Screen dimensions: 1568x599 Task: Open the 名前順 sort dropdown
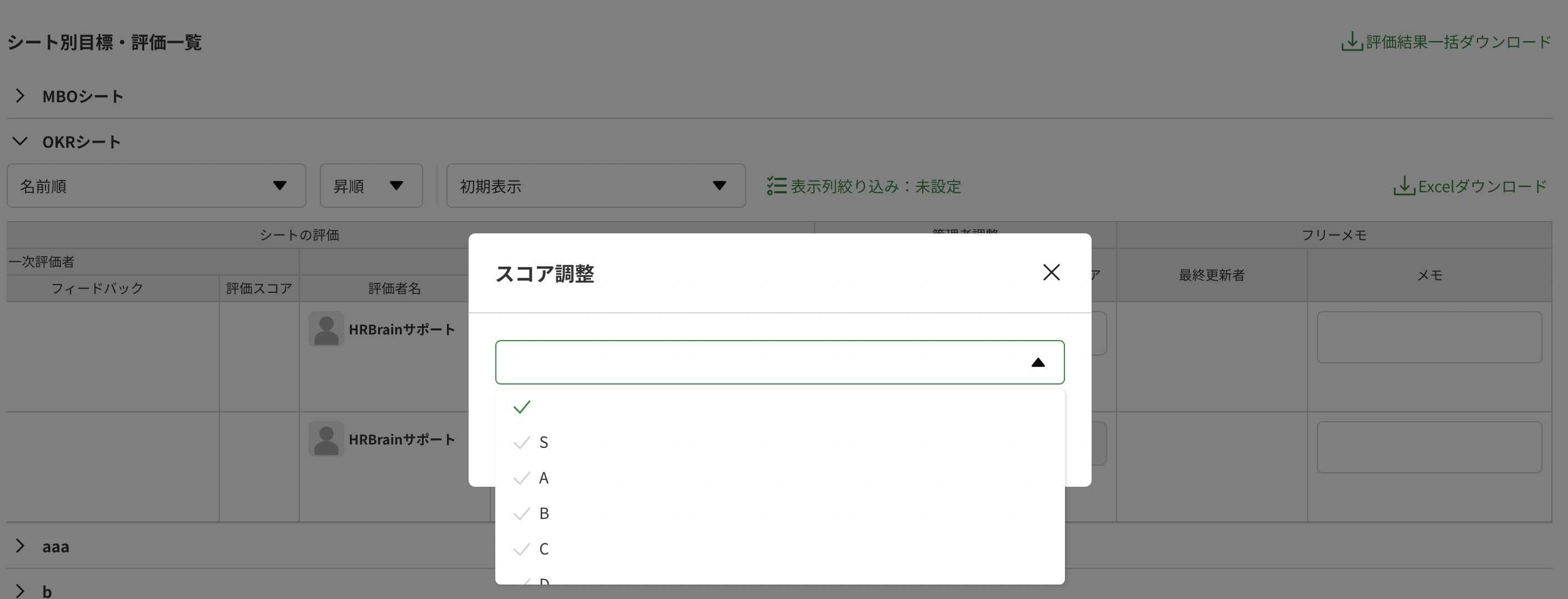pyautogui.click(x=157, y=186)
